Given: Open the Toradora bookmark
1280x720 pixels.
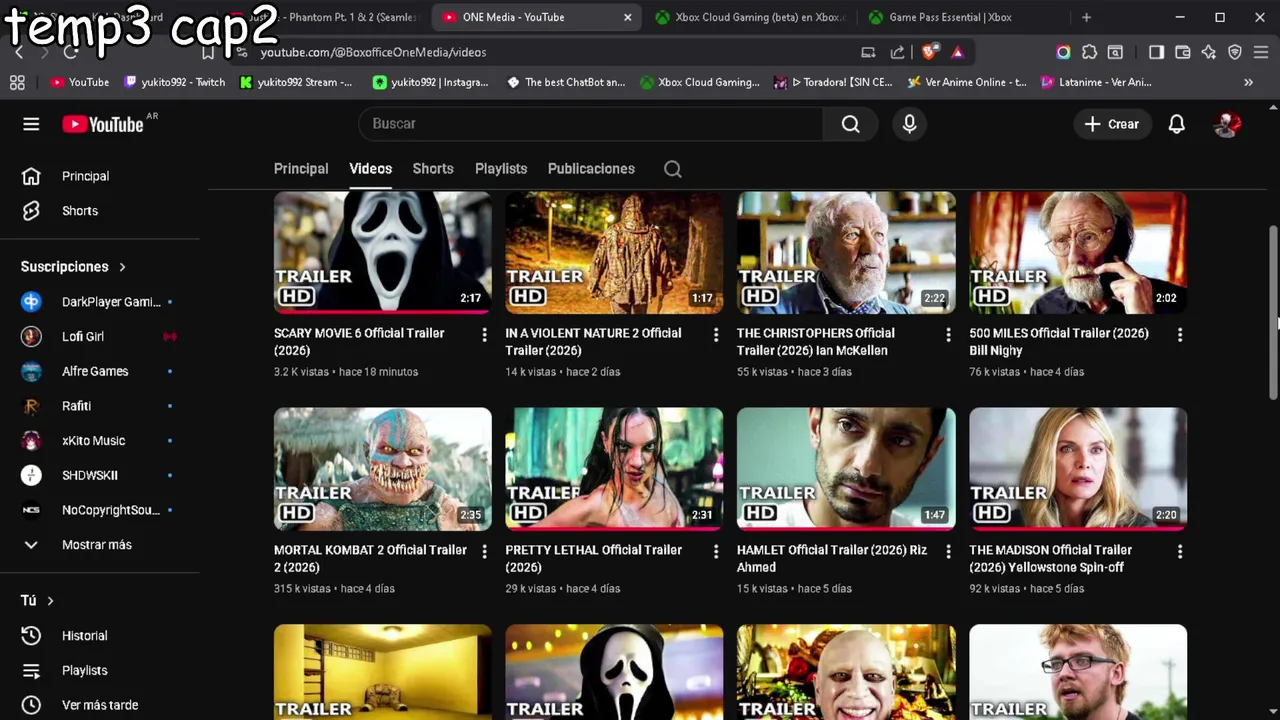Looking at the screenshot, I should (x=832, y=82).
